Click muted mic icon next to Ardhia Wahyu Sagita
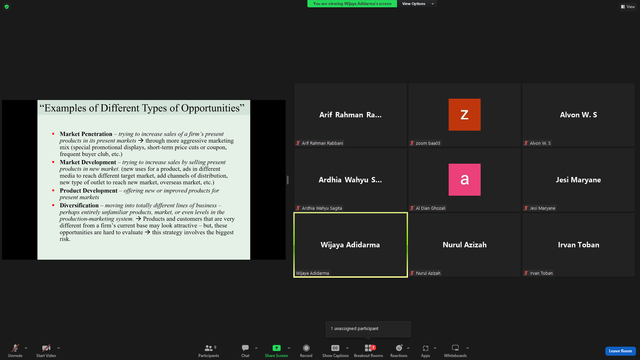Image resolution: width=640 pixels, height=360 pixels. pos(298,208)
